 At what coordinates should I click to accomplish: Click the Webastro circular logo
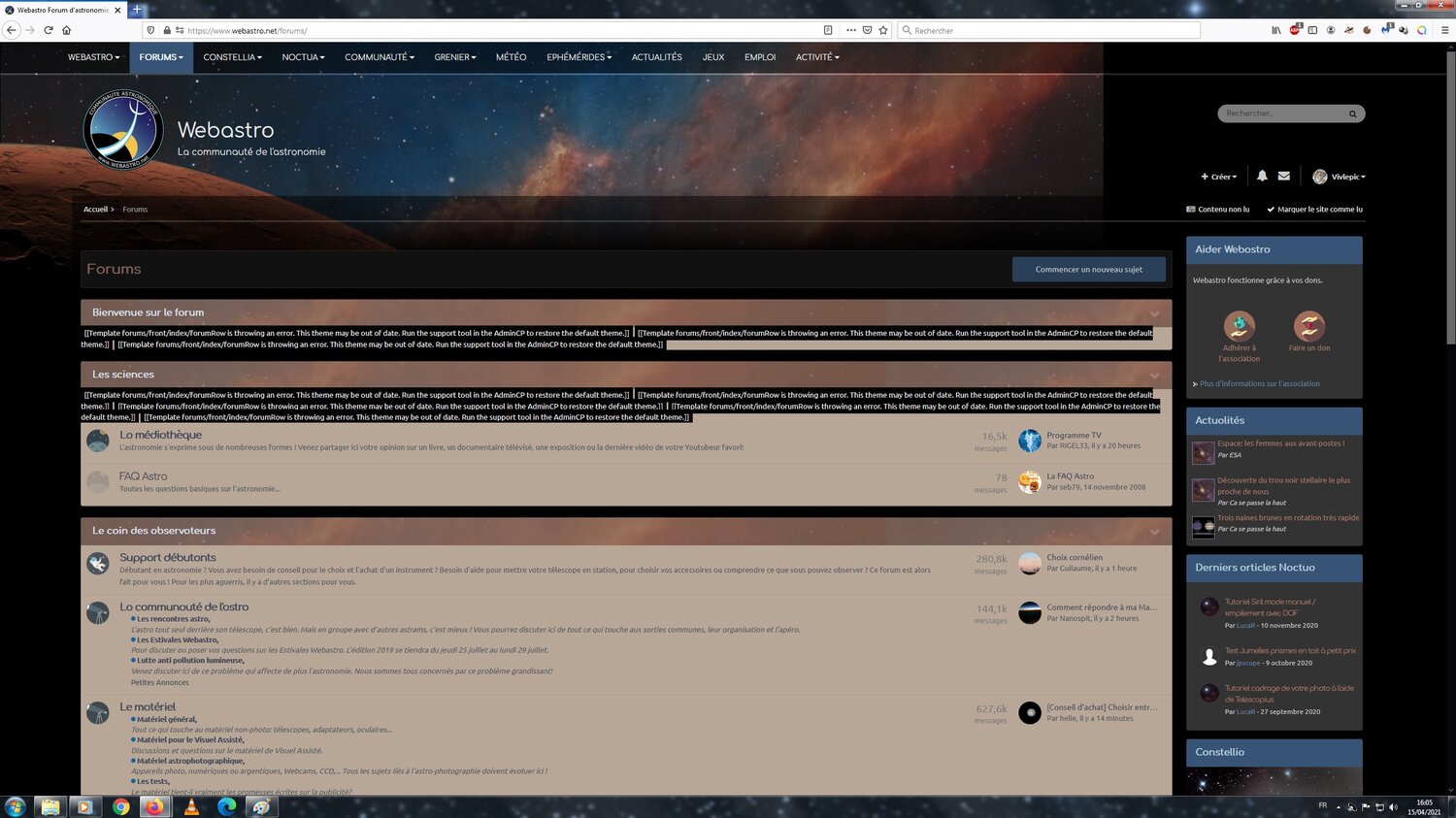[123, 130]
